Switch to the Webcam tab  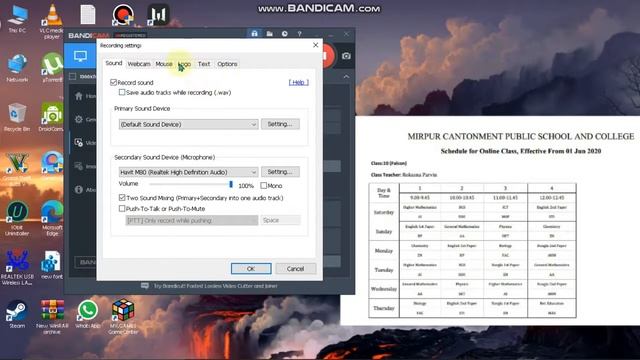(x=139, y=64)
